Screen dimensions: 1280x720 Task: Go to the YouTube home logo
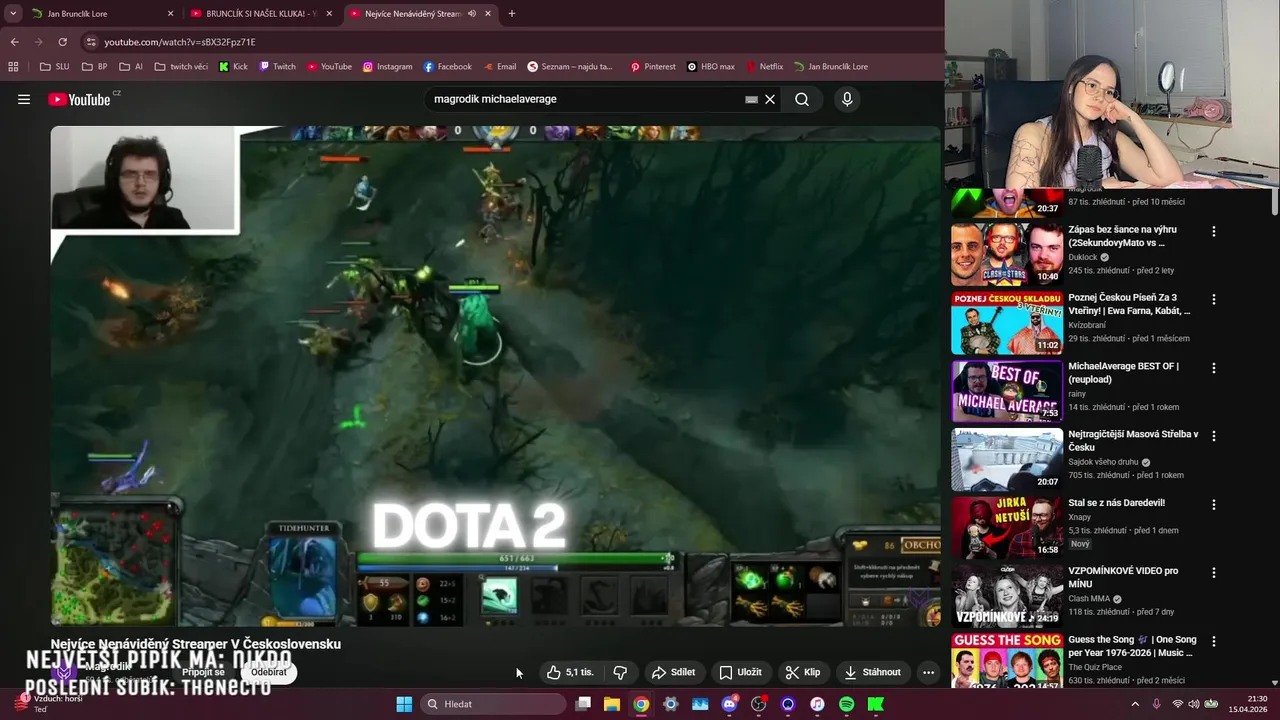80,99
